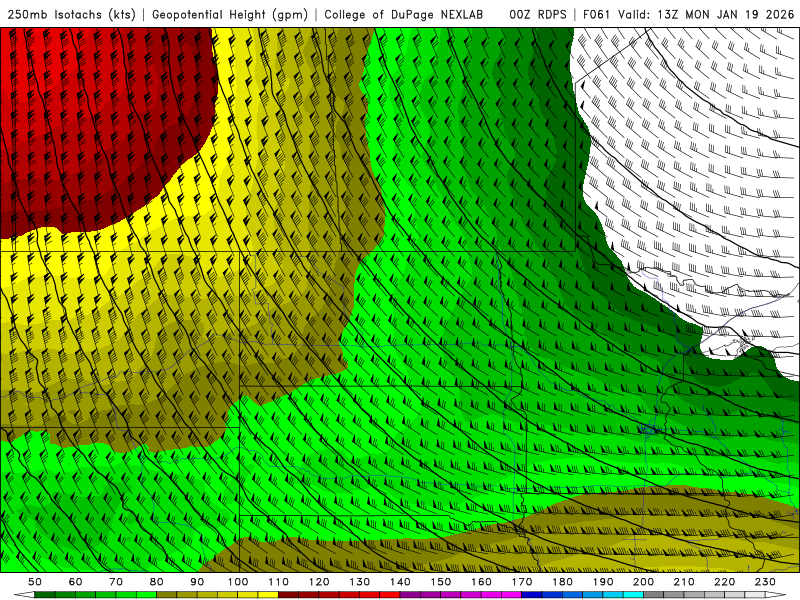Viewport: 800px width, 600px height.
Task: Click the 160 value on the color scale
Action: click(481, 582)
